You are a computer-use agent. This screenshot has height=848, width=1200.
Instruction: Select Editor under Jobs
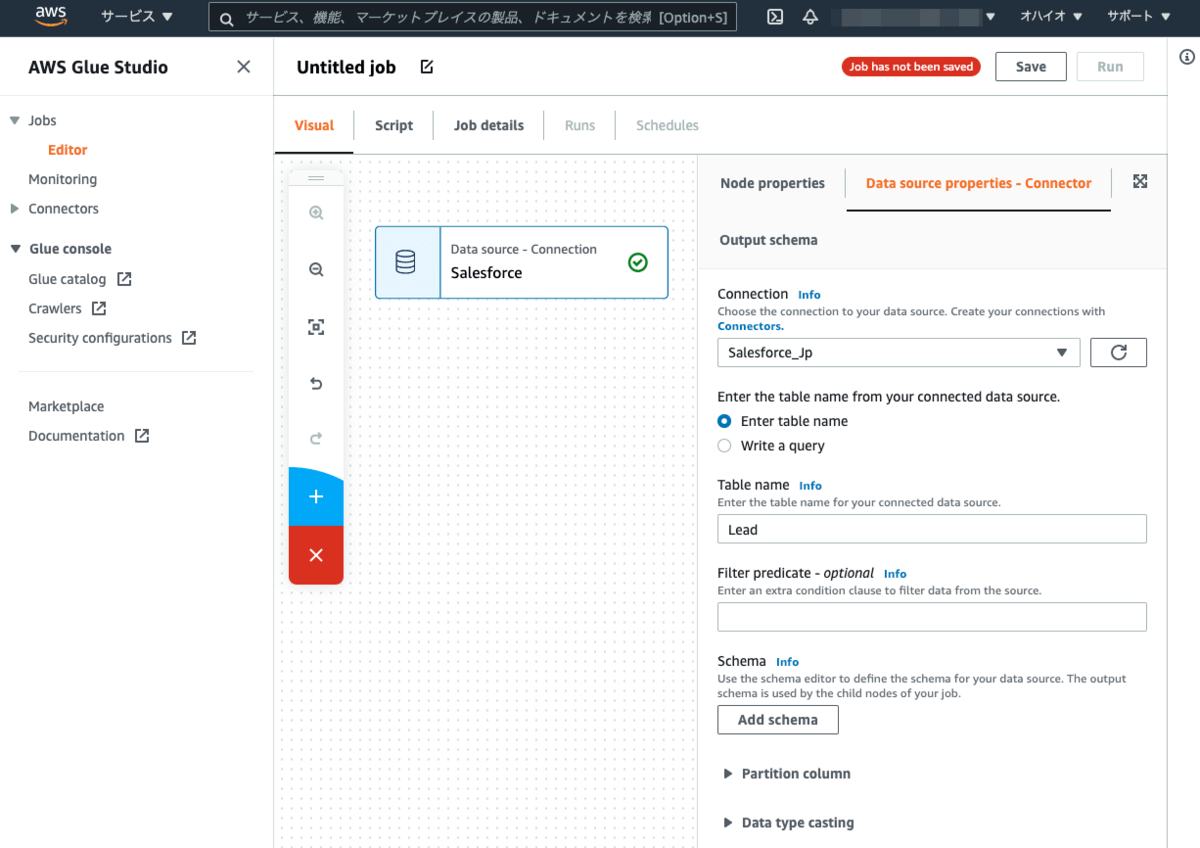68,150
